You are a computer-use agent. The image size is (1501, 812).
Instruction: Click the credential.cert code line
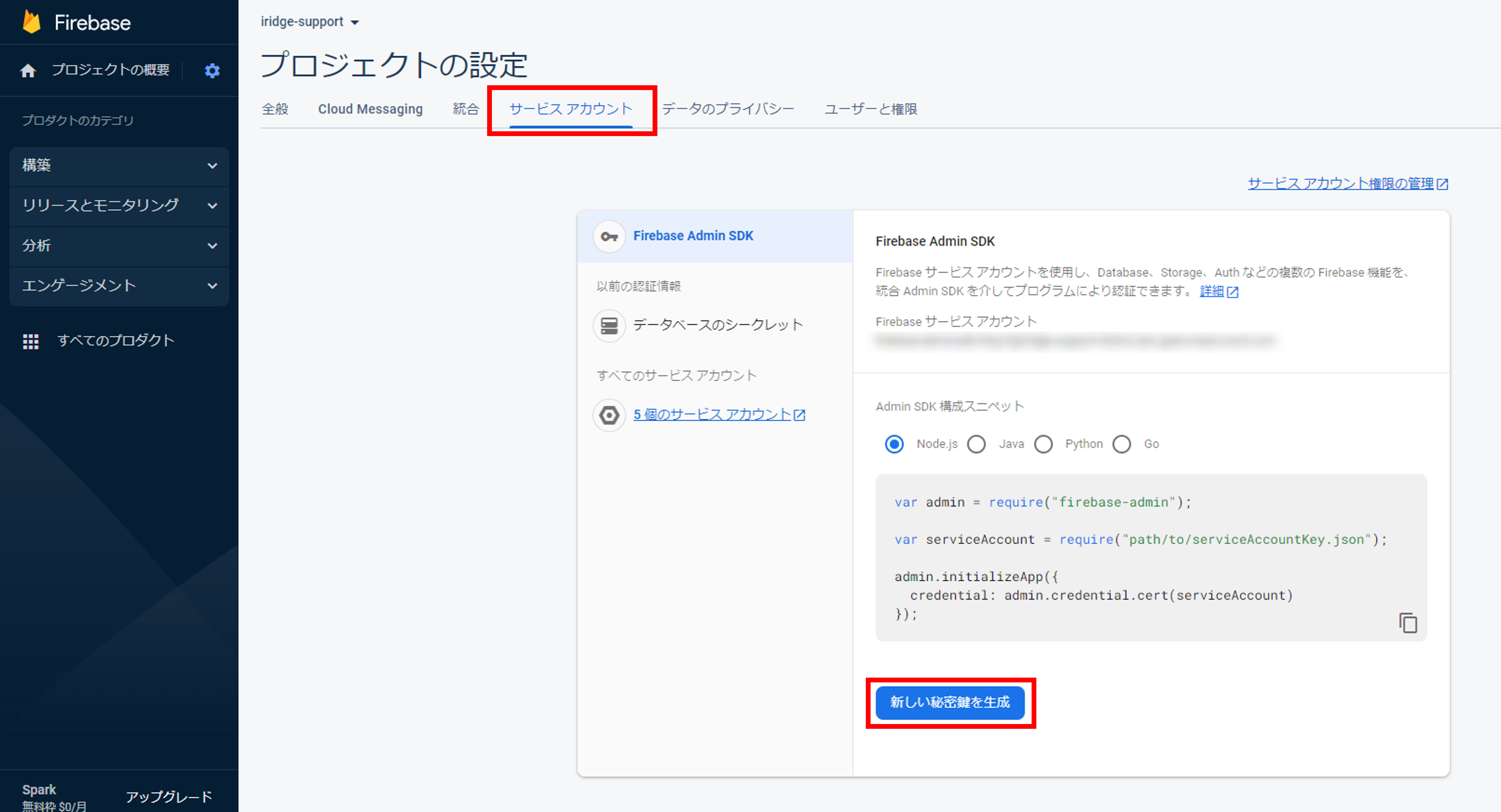(1101, 595)
